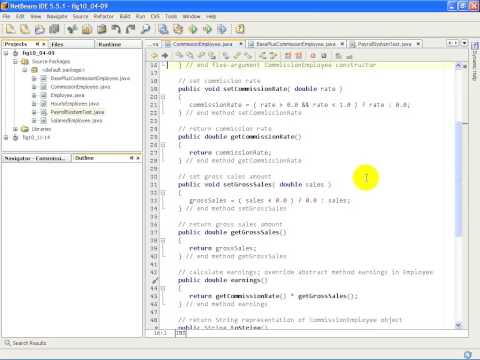The image size is (480, 360).
Task: Click the Stop Macro Recording icon
Action: (x=324, y=56)
